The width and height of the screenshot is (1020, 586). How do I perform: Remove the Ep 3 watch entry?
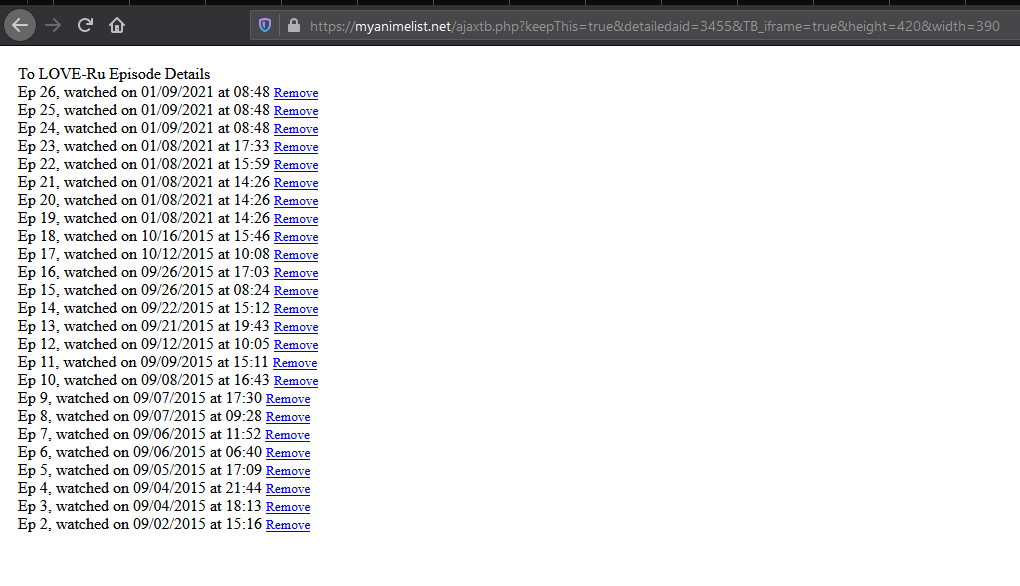[x=288, y=507]
